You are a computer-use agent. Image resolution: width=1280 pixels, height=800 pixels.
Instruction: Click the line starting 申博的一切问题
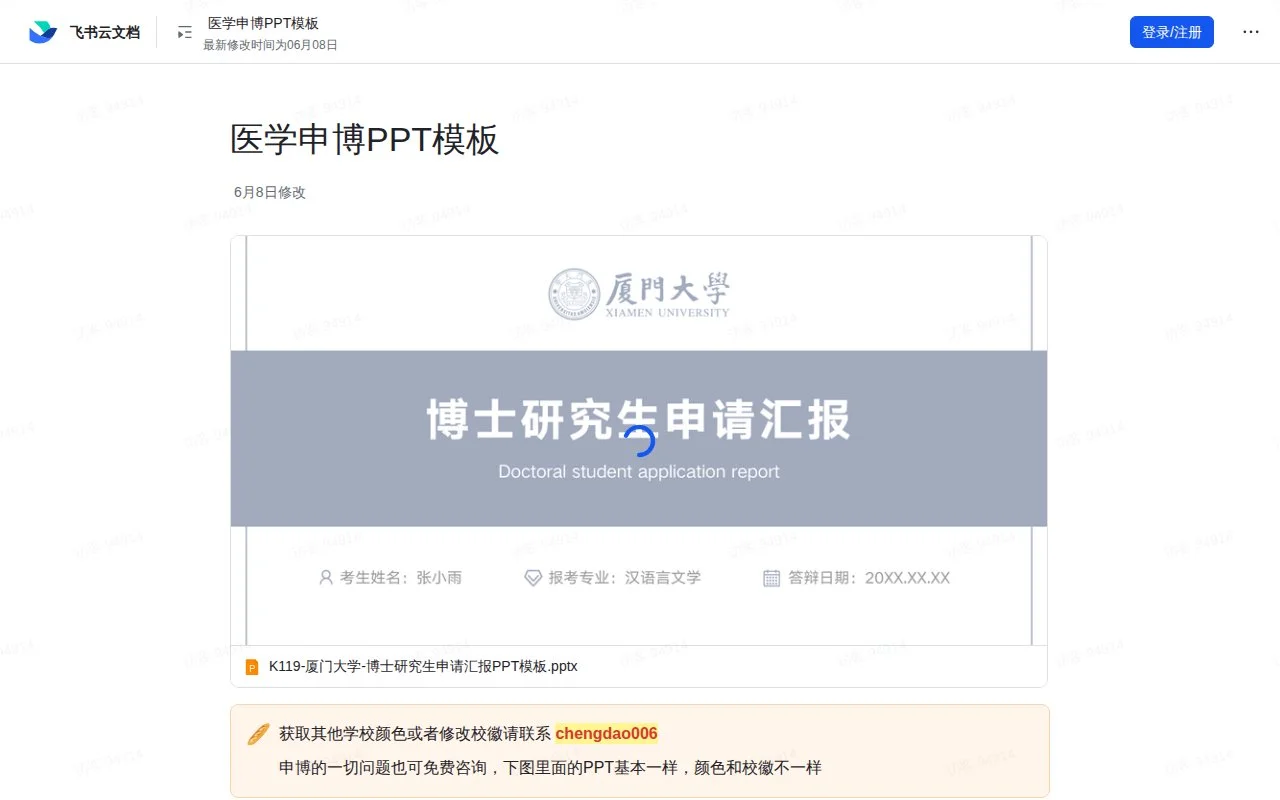click(x=550, y=768)
